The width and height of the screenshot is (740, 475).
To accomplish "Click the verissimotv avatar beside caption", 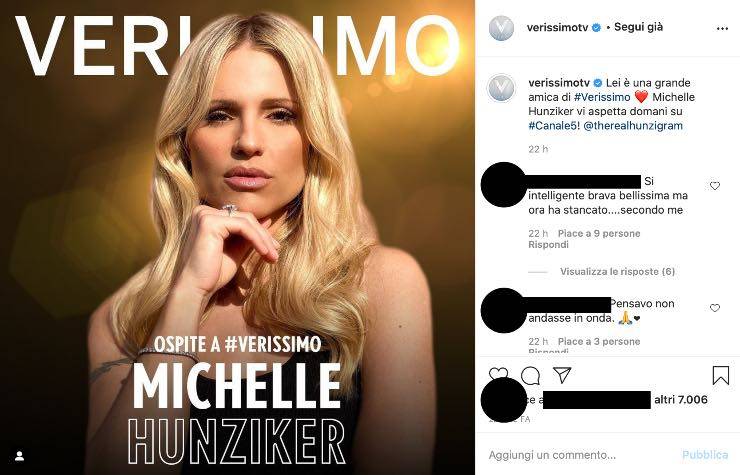I will pyautogui.click(x=501, y=89).
